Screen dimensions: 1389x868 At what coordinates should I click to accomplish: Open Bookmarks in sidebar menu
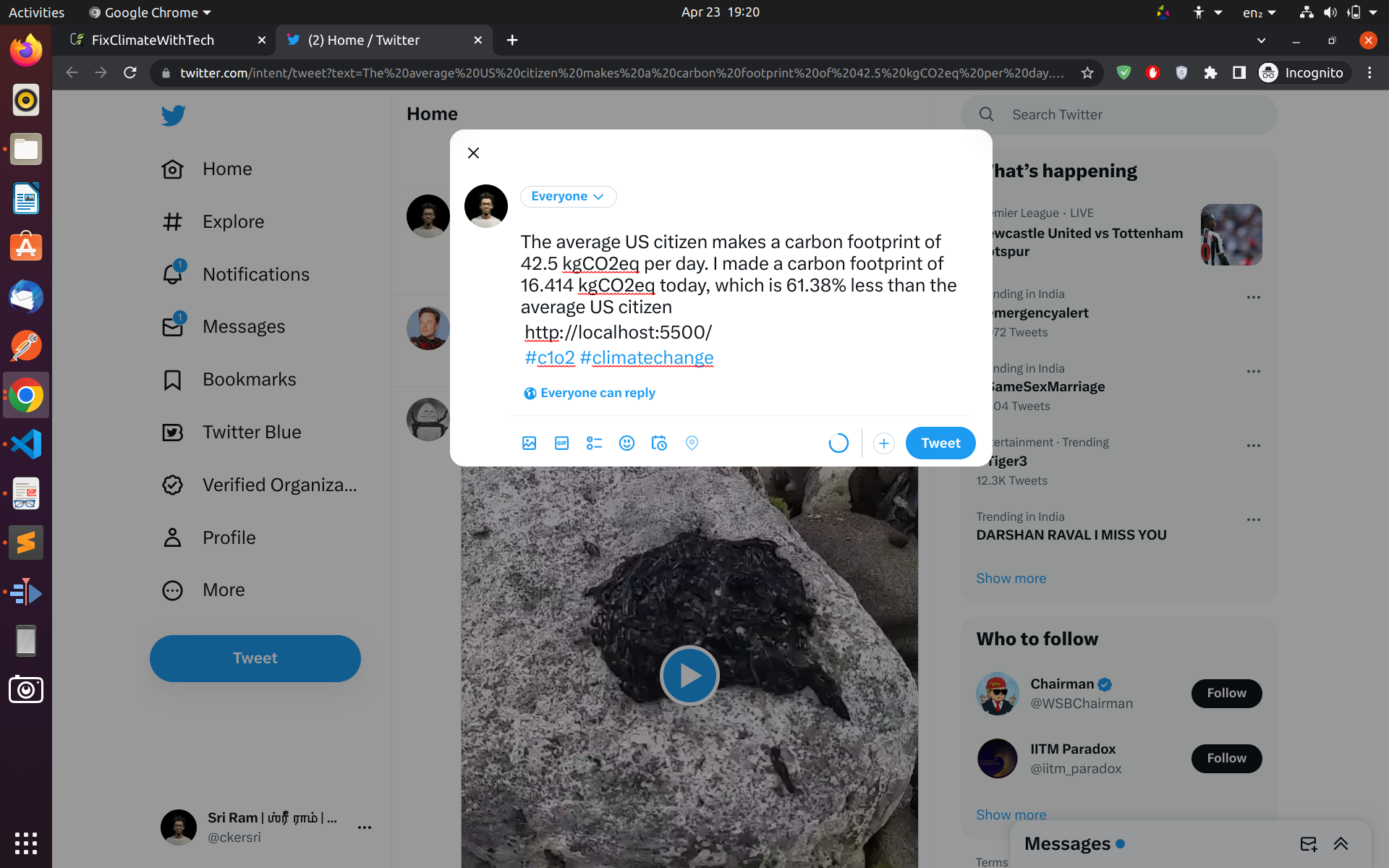249,380
